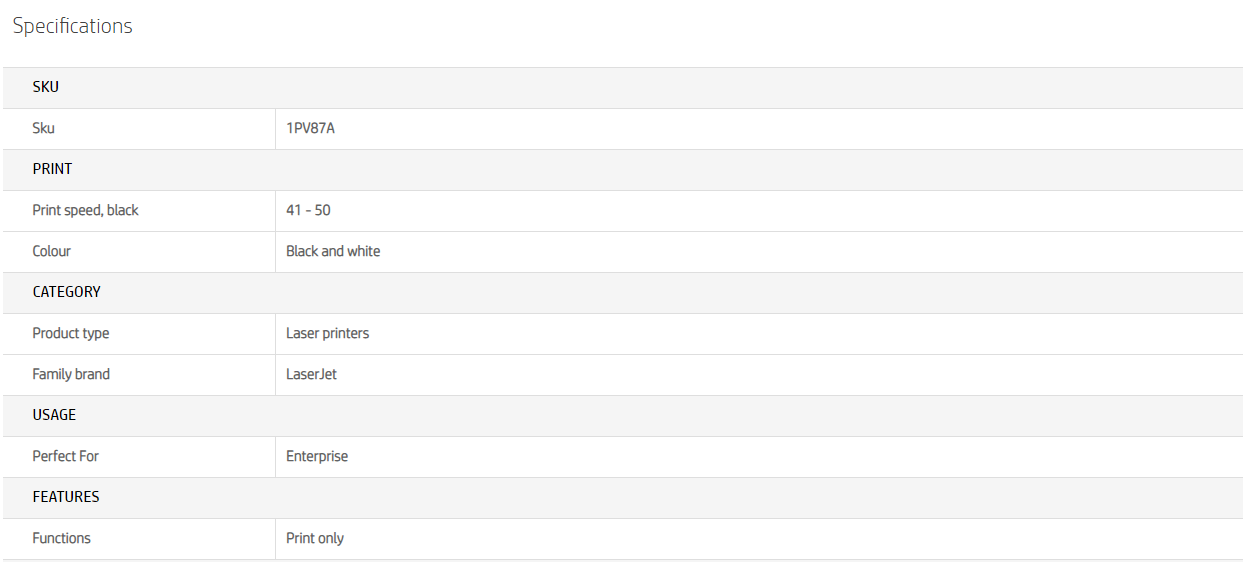Select the 'Laser printers' value

click(327, 333)
